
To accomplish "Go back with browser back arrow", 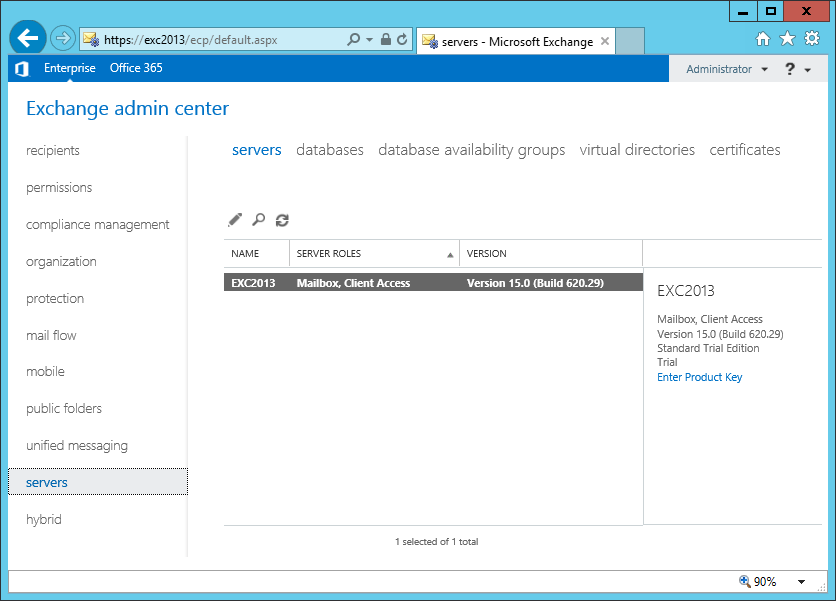I will click(x=27, y=38).
